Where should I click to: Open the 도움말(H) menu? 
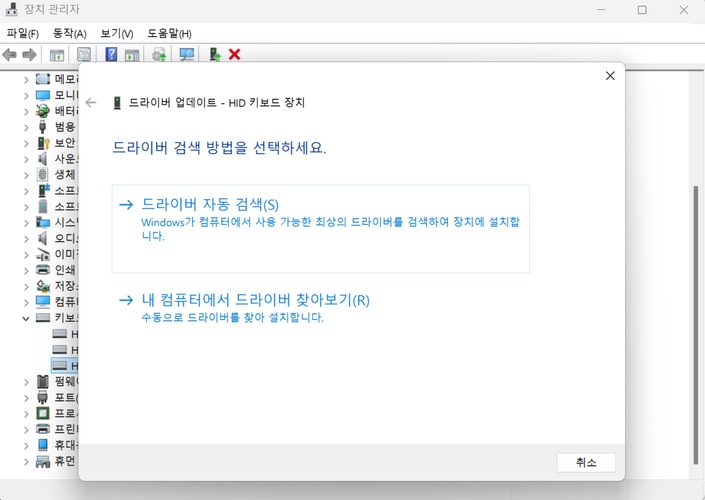coord(170,33)
